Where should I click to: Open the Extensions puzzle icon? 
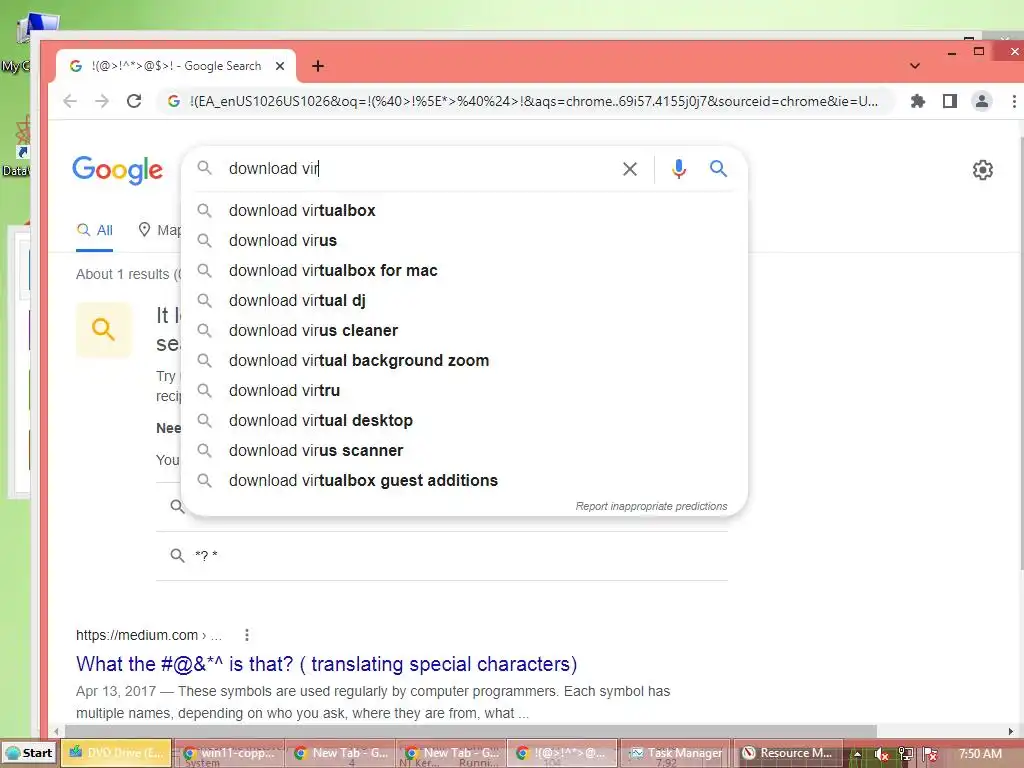click(x=918, y=101)
